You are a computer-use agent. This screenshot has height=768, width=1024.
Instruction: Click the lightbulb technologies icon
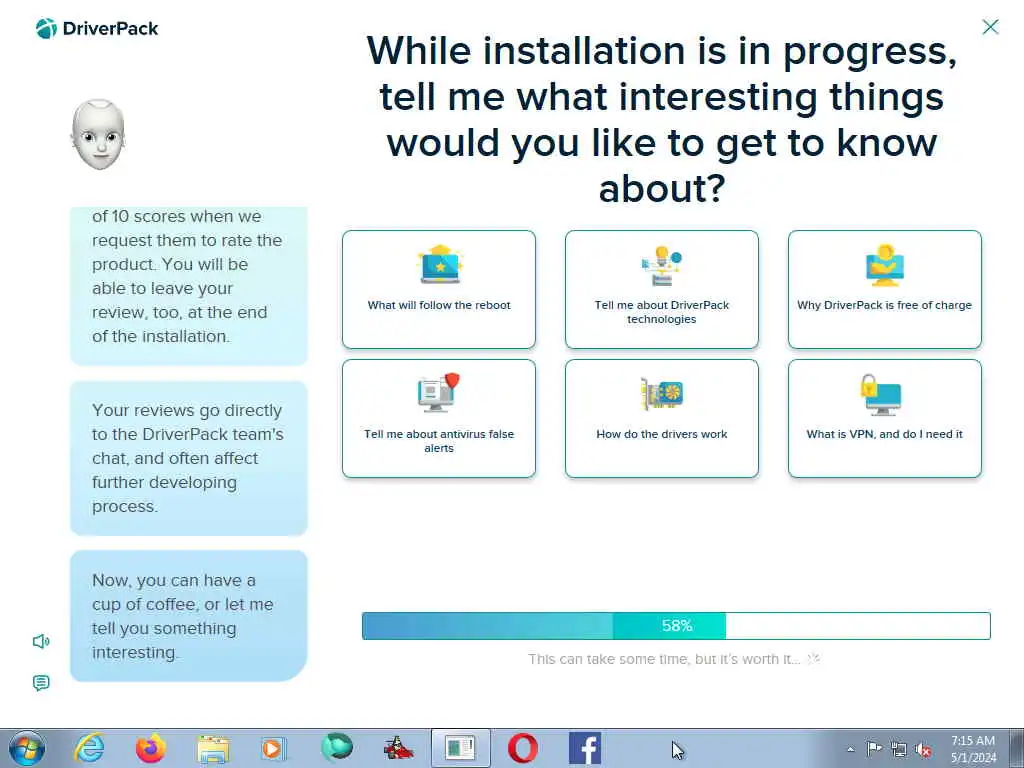(662, 266)
